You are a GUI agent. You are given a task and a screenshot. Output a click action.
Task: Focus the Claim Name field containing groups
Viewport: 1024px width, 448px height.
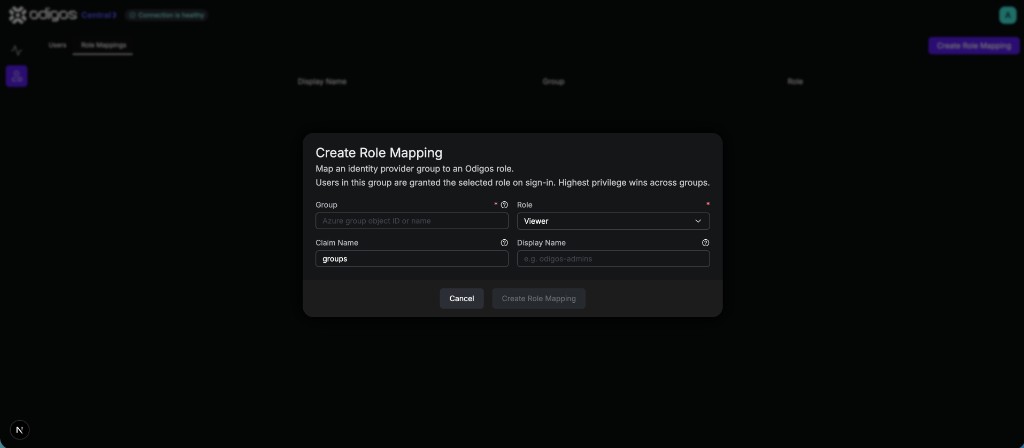[x=411, y=259]
